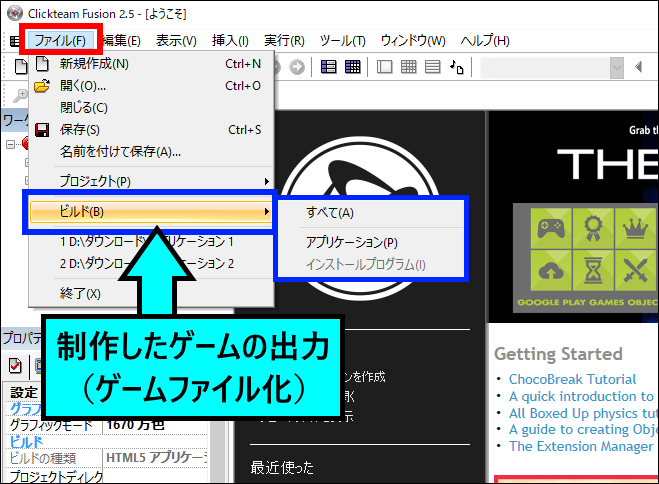Click the ビルドの種類 property row
Screen dimensions: 659x484
[x=106, y=458]
